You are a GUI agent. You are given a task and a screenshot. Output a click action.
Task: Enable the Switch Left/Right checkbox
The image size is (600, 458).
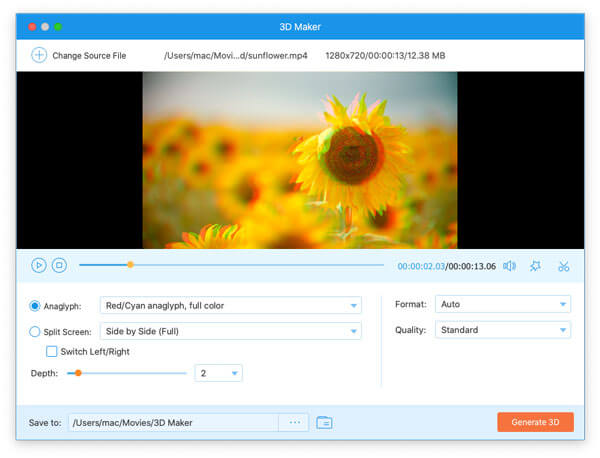(52, 352)
